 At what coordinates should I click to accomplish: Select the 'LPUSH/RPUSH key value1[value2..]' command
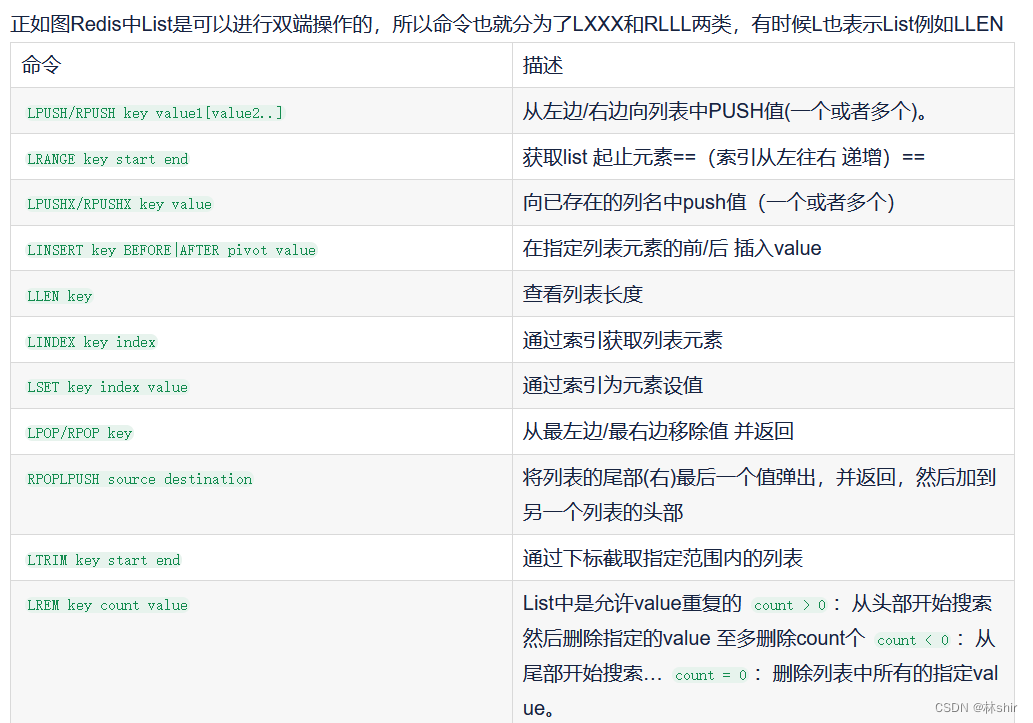pos(155,113)
